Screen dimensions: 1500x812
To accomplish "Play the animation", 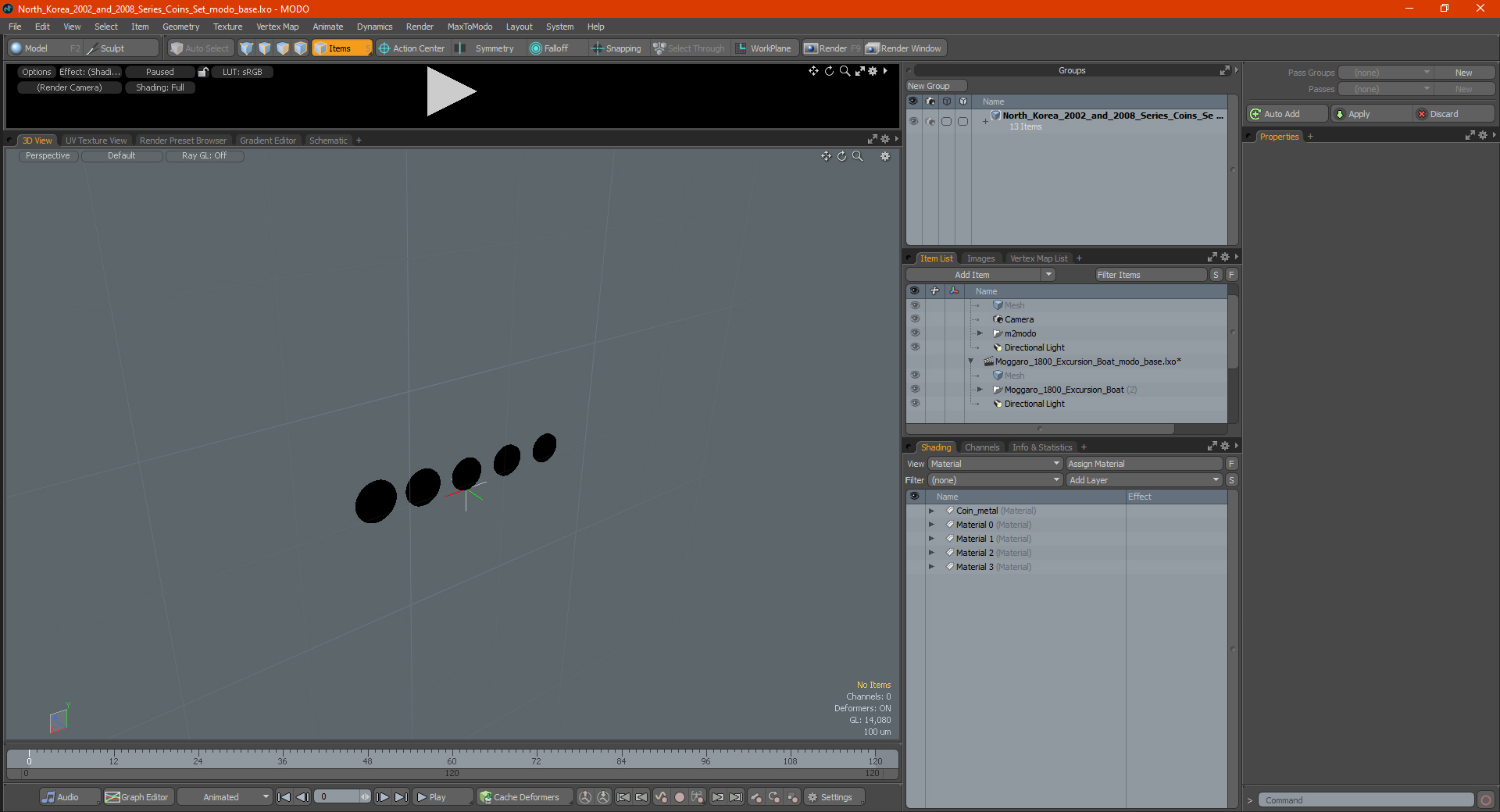I will [442, 797].
